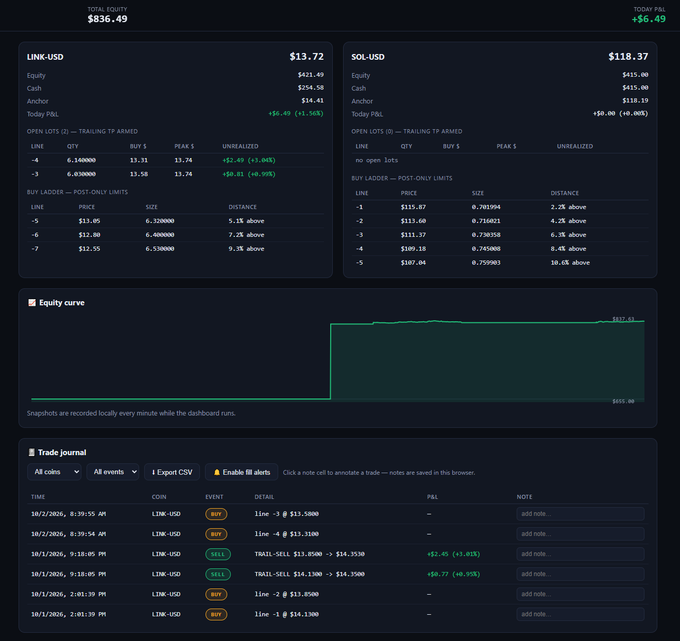The image size is (680, 641).
Task: Click LINK ladder price $12.55
Action: pyautogui.click(x=89, y=249)
